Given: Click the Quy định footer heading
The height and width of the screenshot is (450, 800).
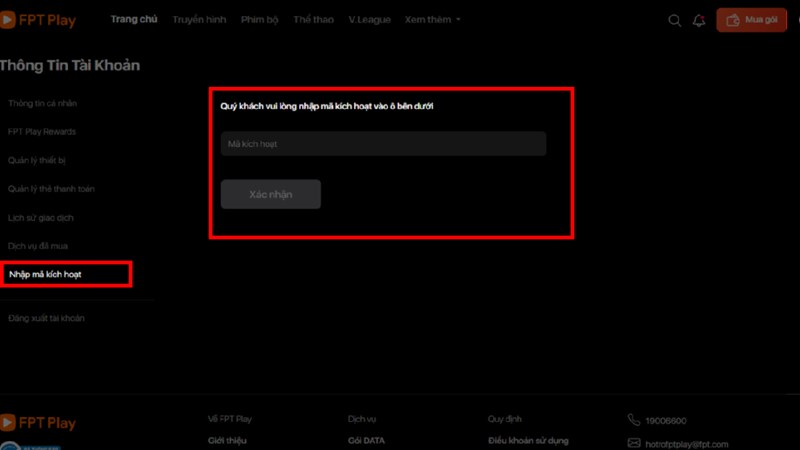Looking at the screenshot, I should [x=505, y=419].
